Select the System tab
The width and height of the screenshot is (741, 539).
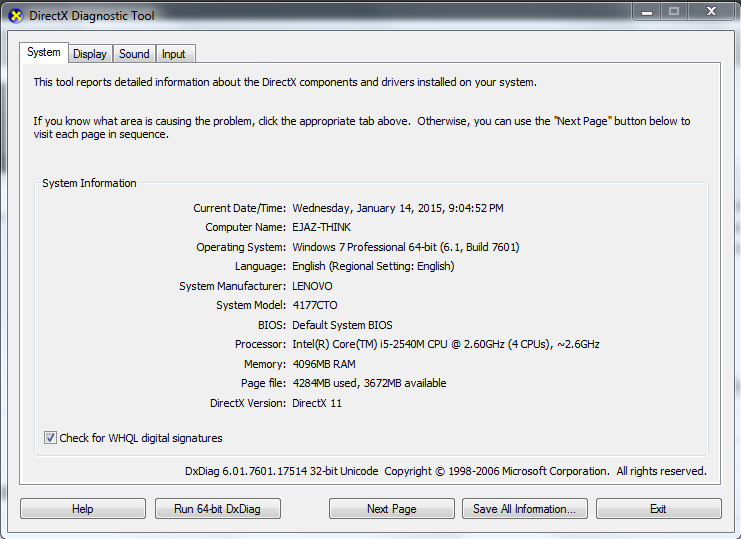[x=44, y=52]
